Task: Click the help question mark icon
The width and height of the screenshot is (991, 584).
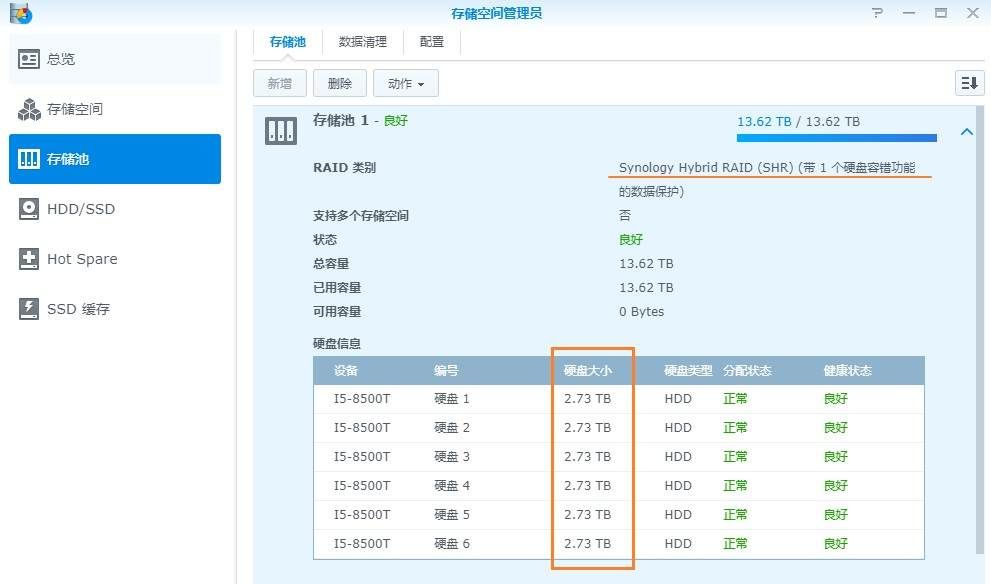Action: pyautogui.click(x=877, y=13)
